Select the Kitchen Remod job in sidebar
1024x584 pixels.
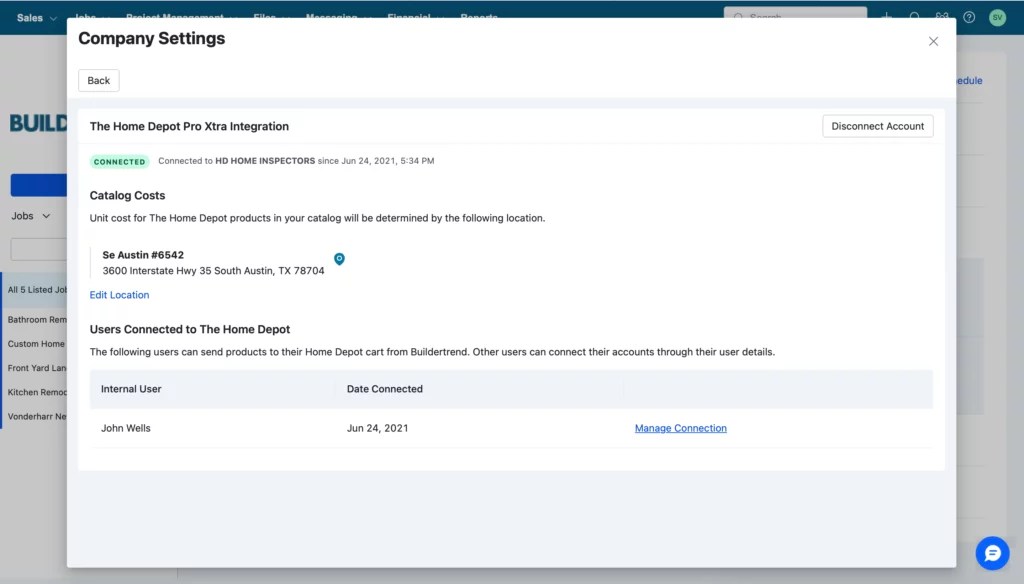[x=37, y=392]
